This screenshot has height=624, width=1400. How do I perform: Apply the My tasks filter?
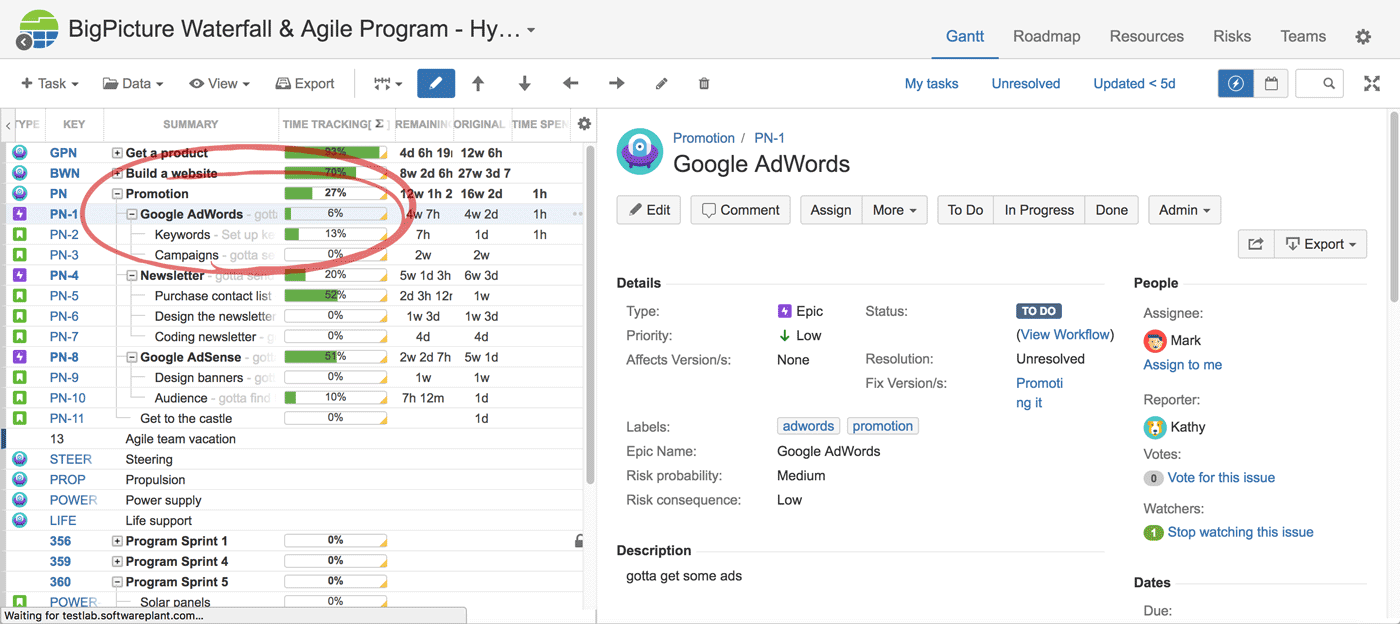point(932,84)
